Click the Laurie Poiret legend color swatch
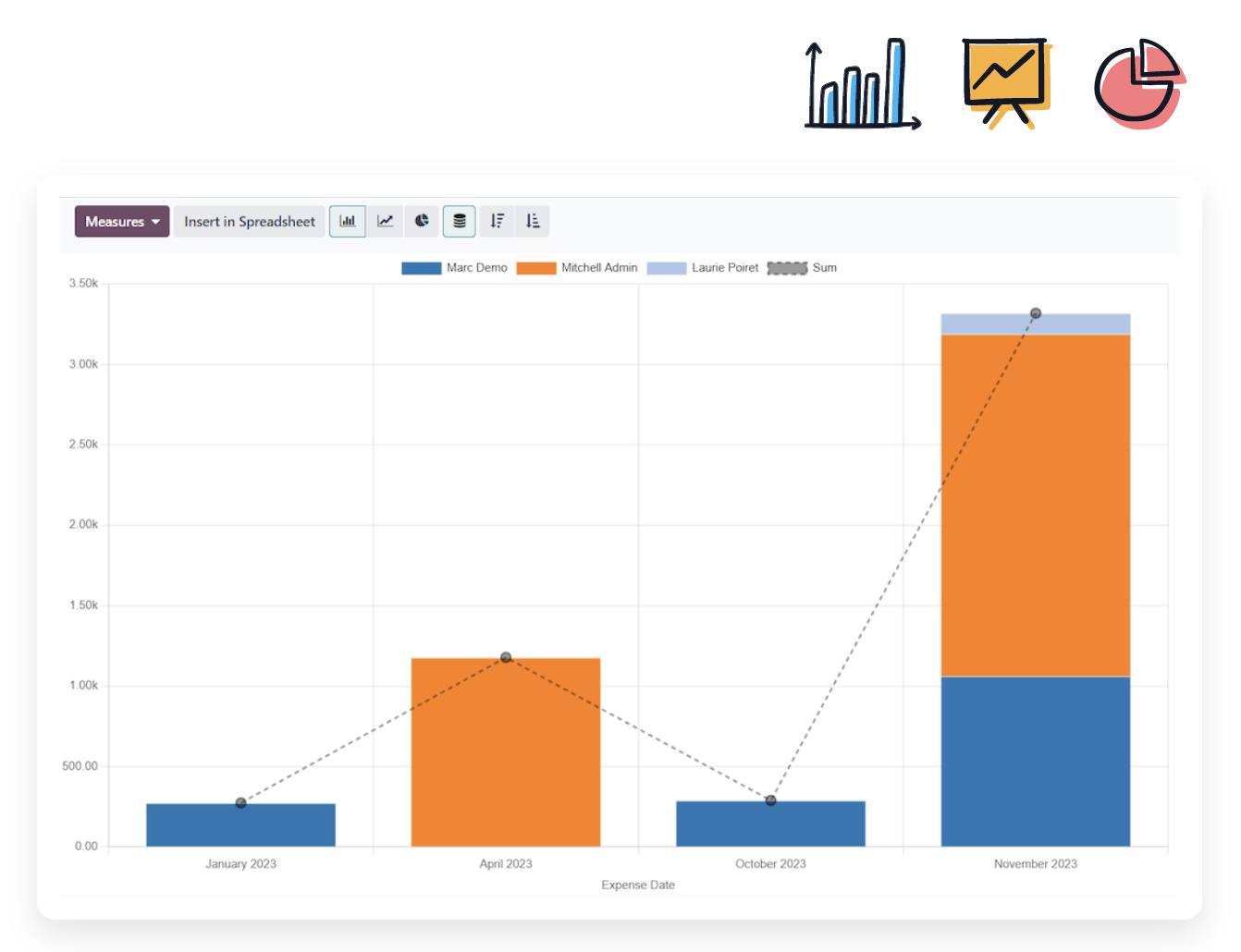The image size is (1241, 952). [666, 268]
